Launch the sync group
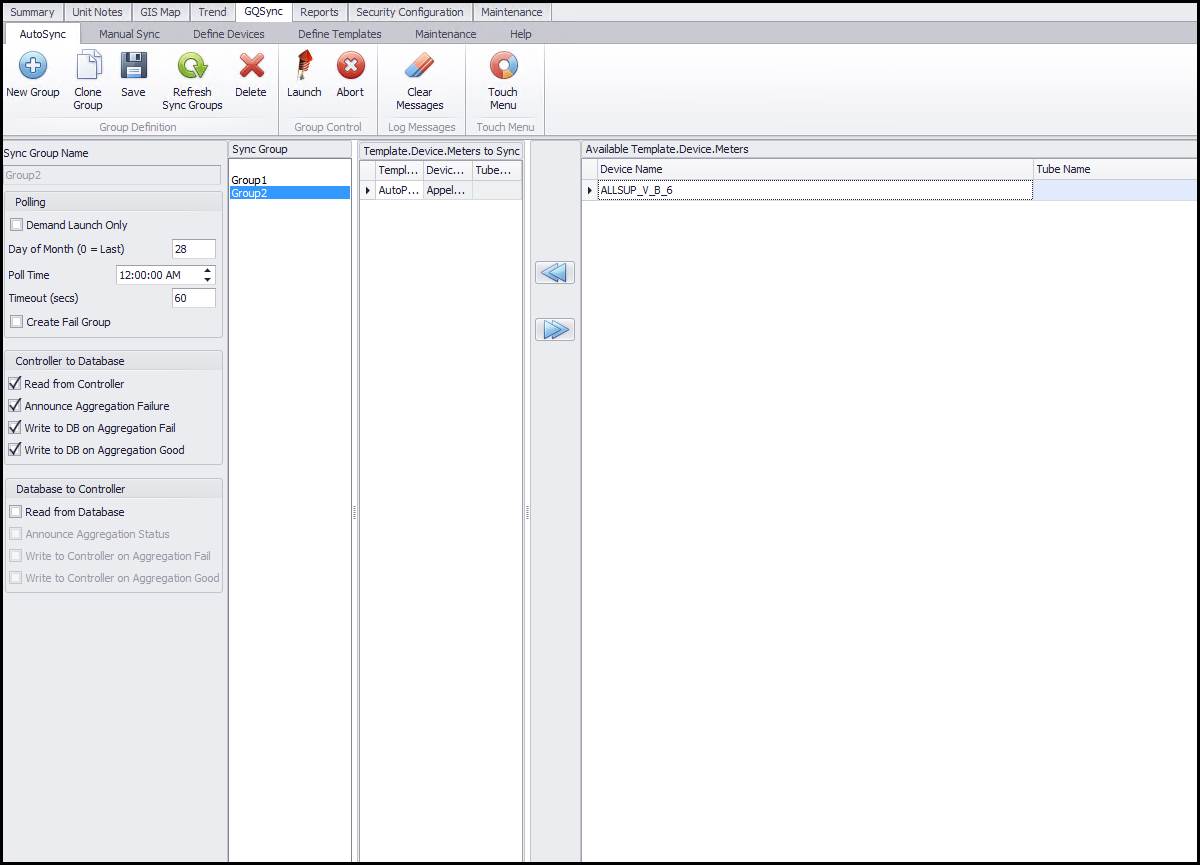 [x=304, y=67]
